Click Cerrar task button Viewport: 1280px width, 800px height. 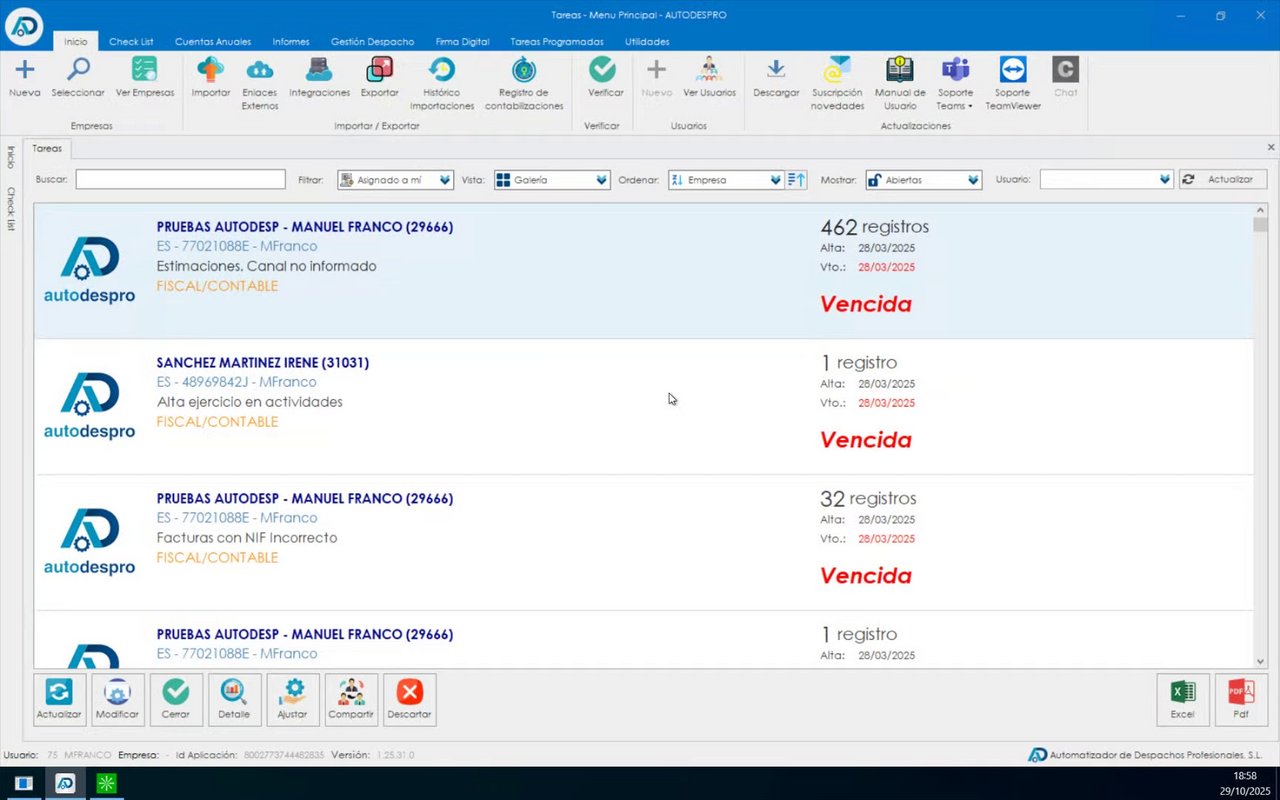pyautogui.click(x=176, y=699)
